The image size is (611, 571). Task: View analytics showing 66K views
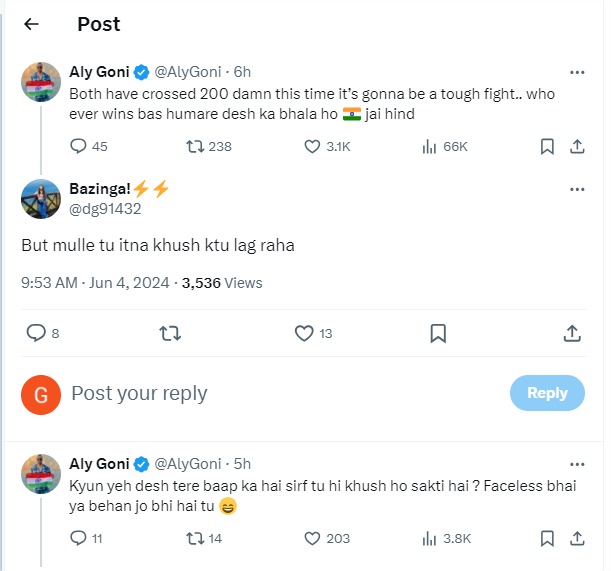[431, 146]
